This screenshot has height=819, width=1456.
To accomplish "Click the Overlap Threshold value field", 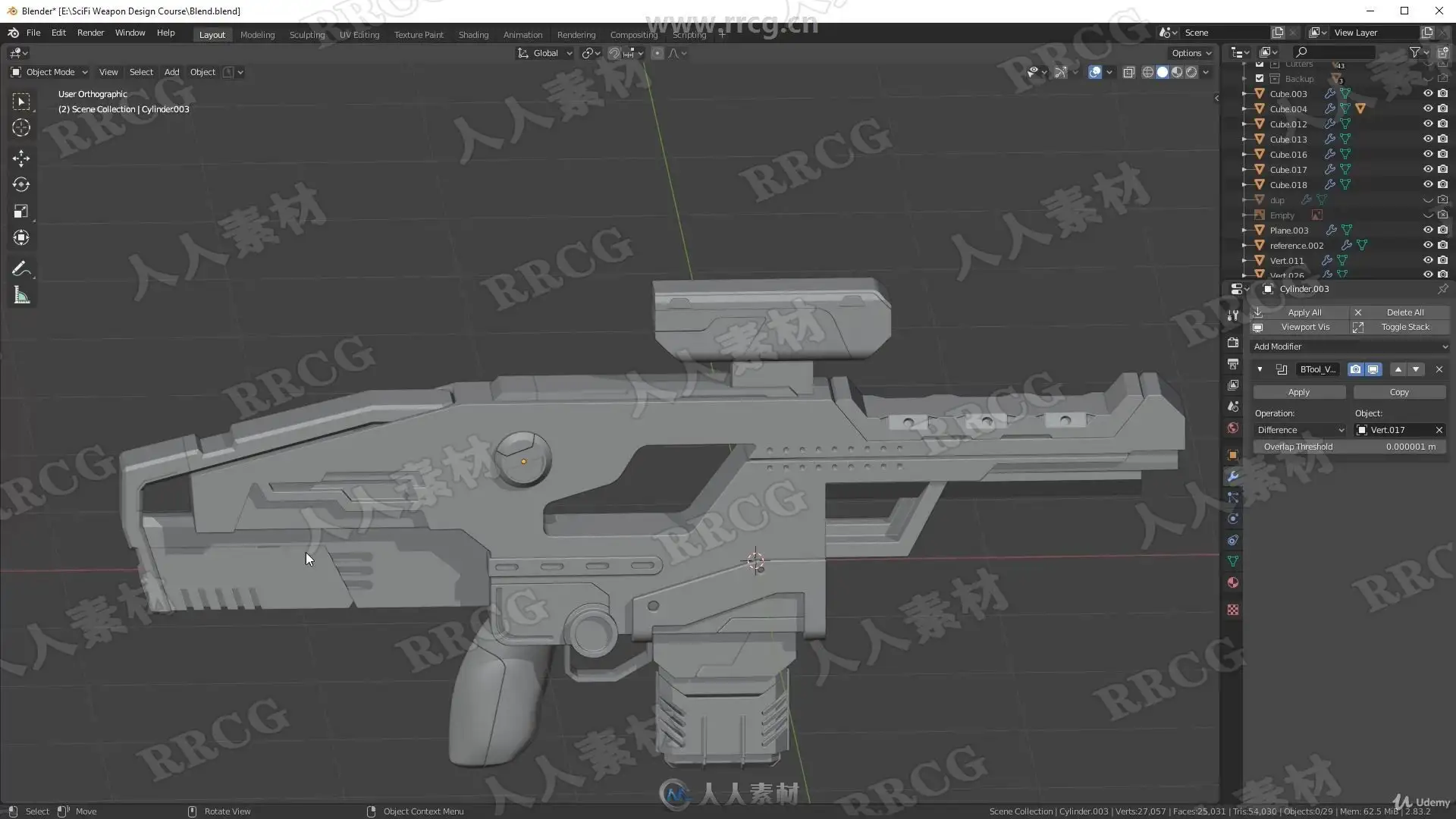I will pos(1349,447).
